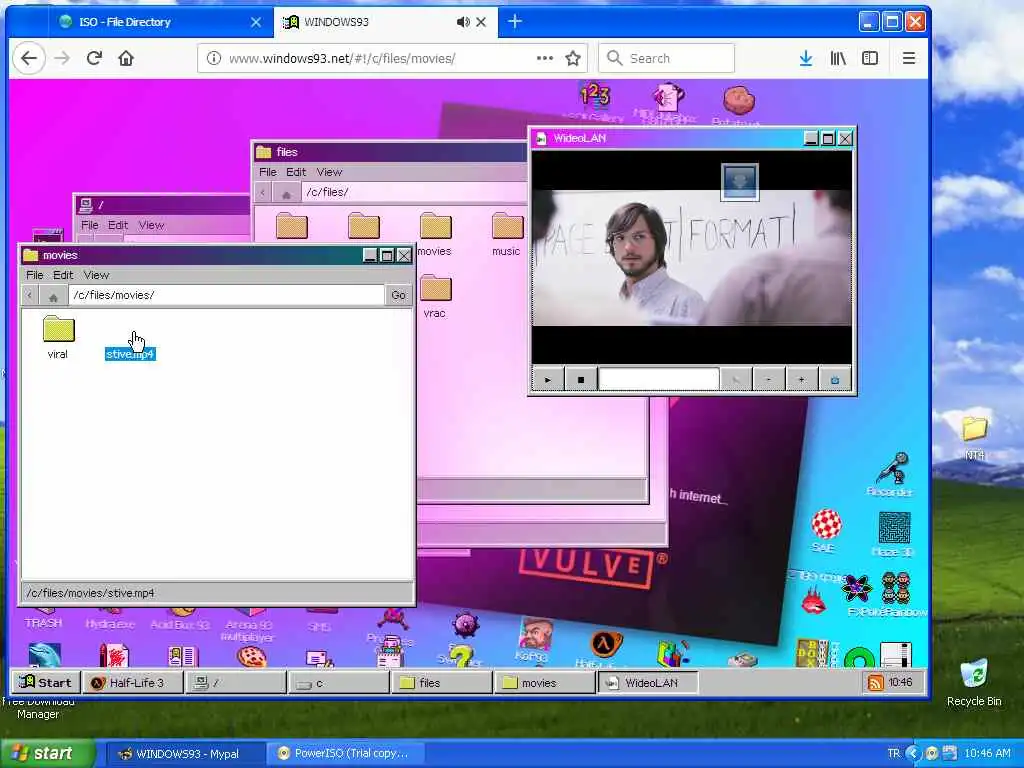1024x768 pixels.
Task: Switch to WideoLAN in Windows93 taskbar
Action: pos(648,682)
